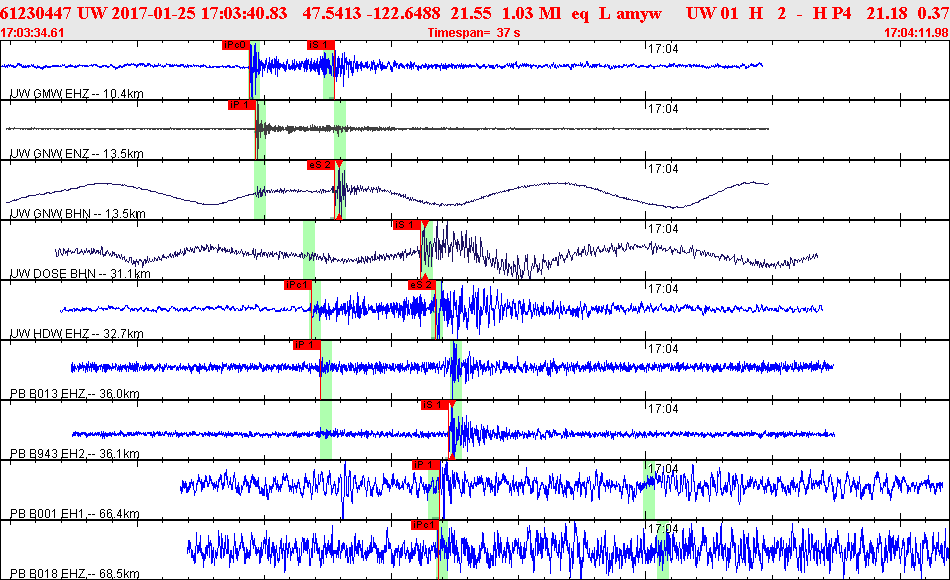The width and height of the screenshot is (950, 580).
Task: Click the iS 1 pick flag on B943 EH2
Action: pyautogui.click(x=435, y=405)
